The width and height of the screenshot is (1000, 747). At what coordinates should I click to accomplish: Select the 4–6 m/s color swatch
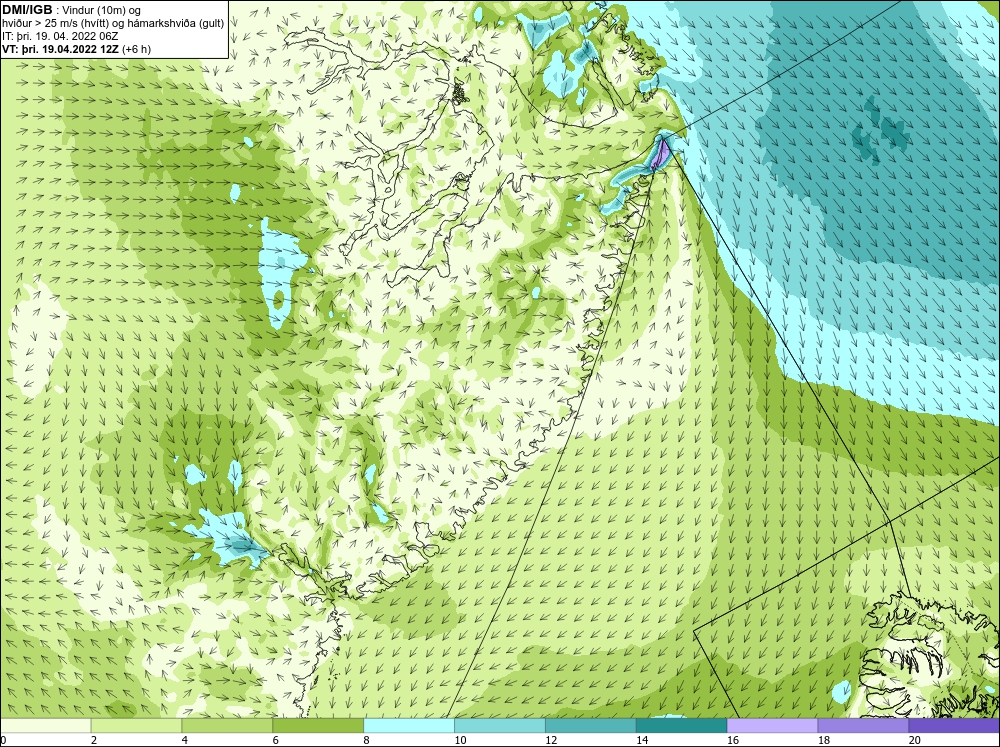(x=227, y=725)
